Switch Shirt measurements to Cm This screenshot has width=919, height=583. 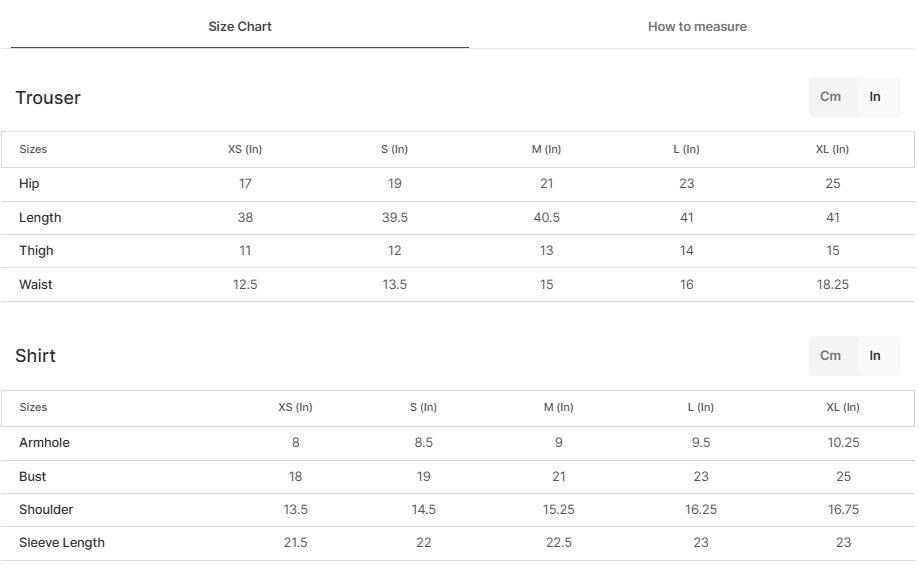[x=831, y=356]
